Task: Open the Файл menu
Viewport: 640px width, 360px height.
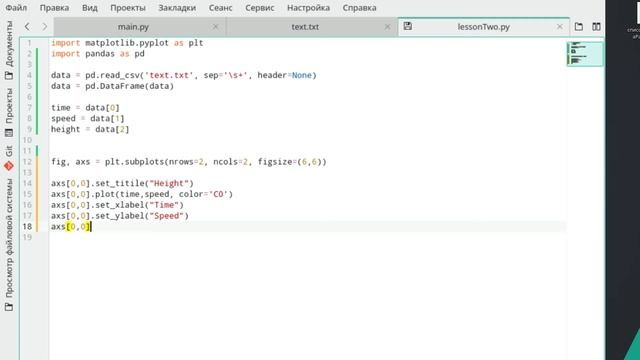Action: [16, 8]
